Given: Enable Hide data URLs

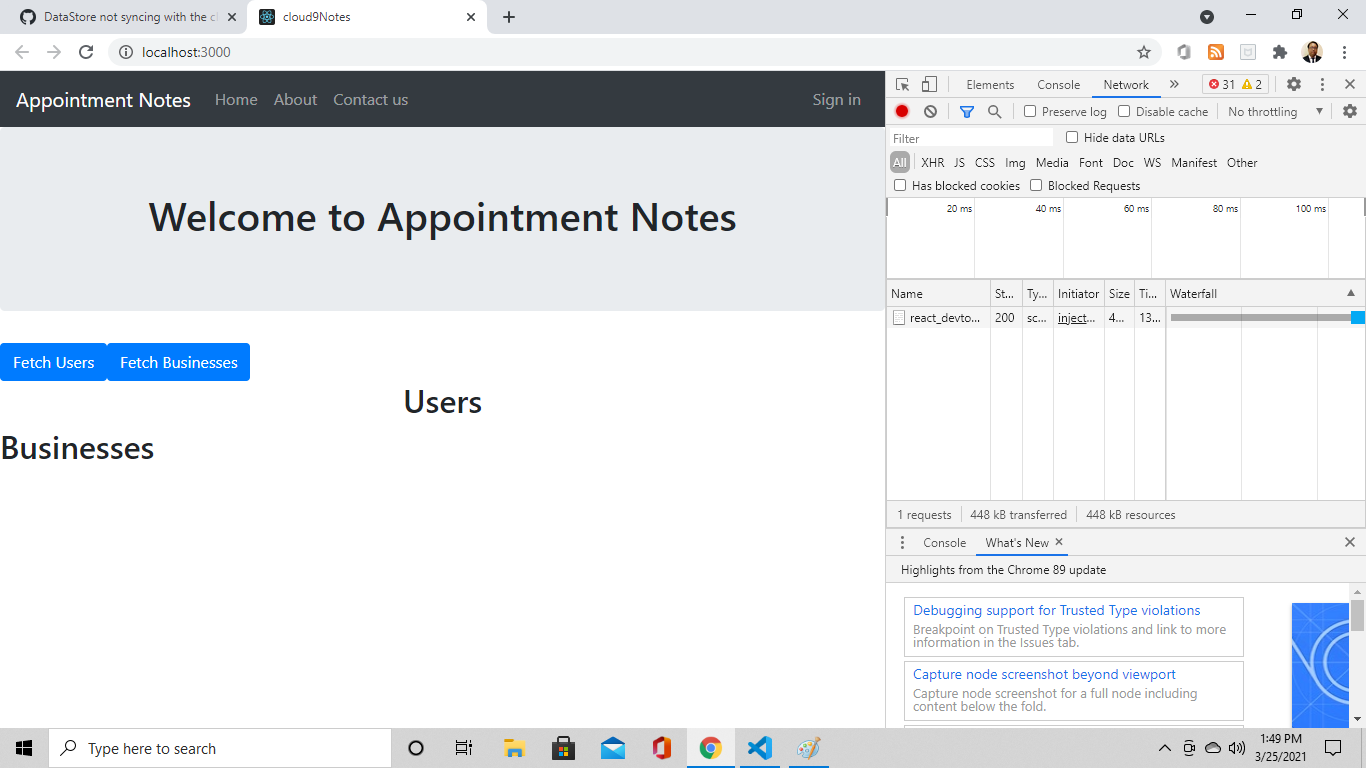Looking at the screenshot, I should point(1072,137).
